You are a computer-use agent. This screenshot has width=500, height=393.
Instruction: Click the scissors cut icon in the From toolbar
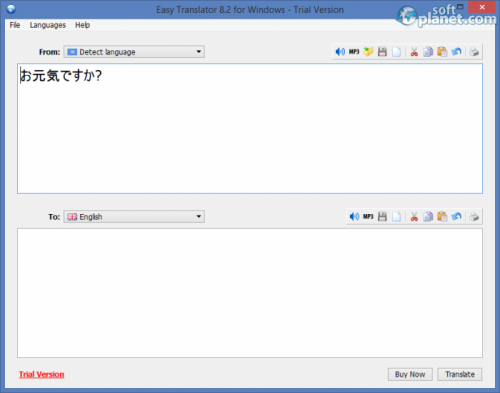[x=414, y=52]
